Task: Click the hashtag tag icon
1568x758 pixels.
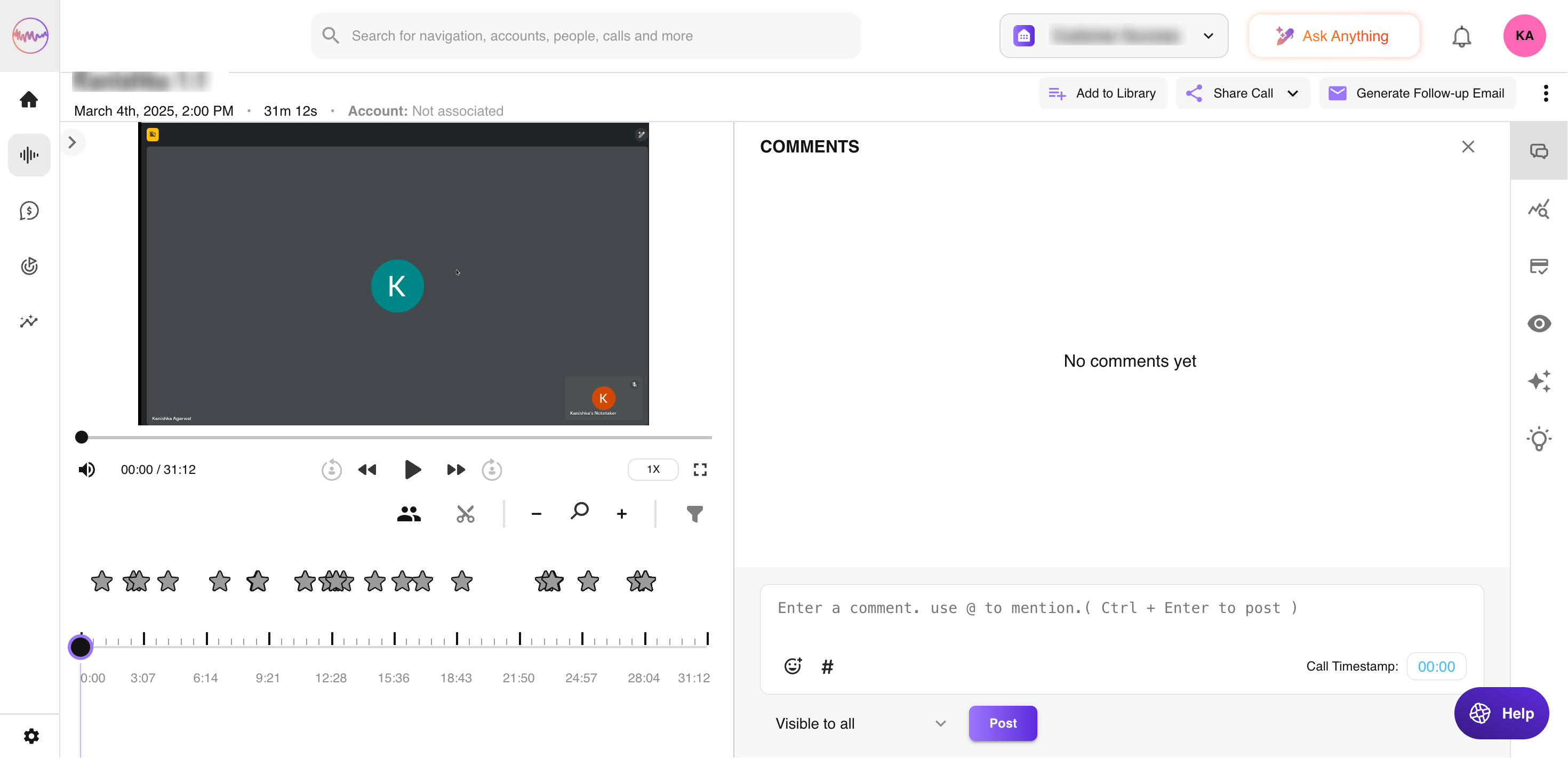Action: (827, 667)
